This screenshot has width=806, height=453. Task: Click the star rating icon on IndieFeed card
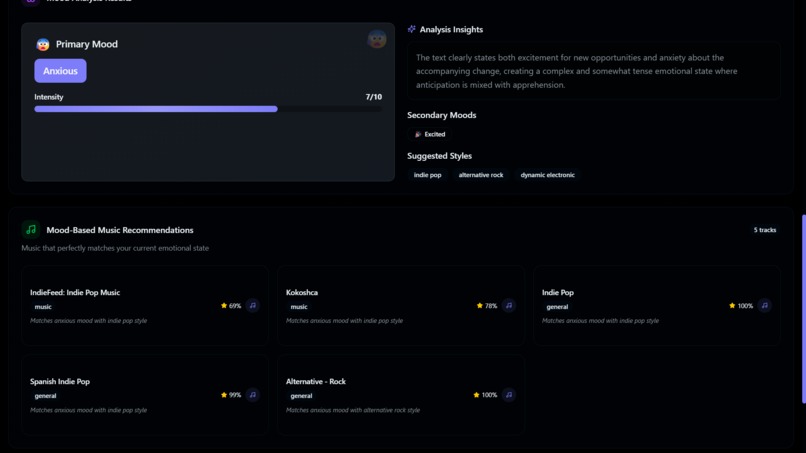coord(224,305)
